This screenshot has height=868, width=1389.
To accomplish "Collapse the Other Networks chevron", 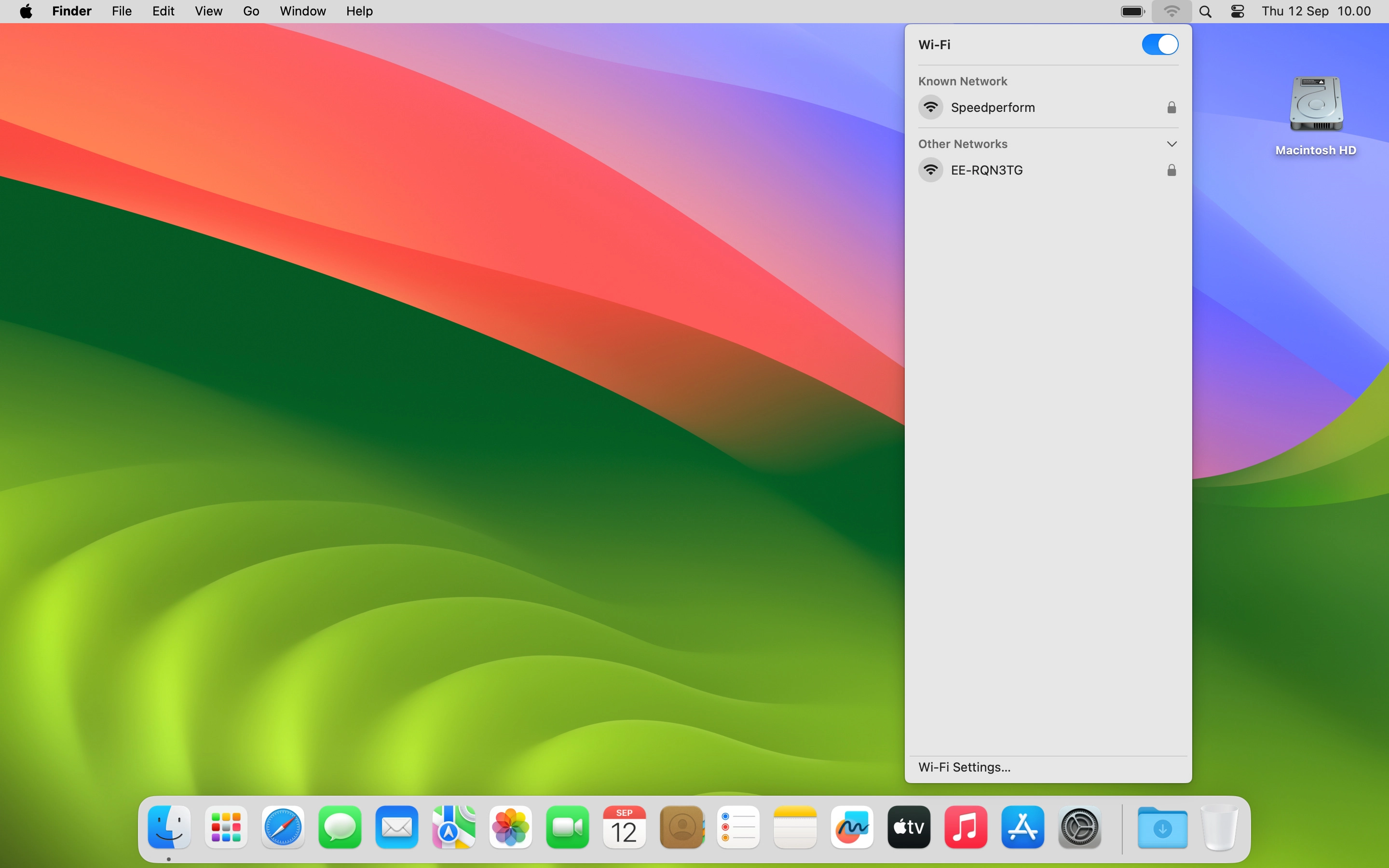I will pos(1171,144).
